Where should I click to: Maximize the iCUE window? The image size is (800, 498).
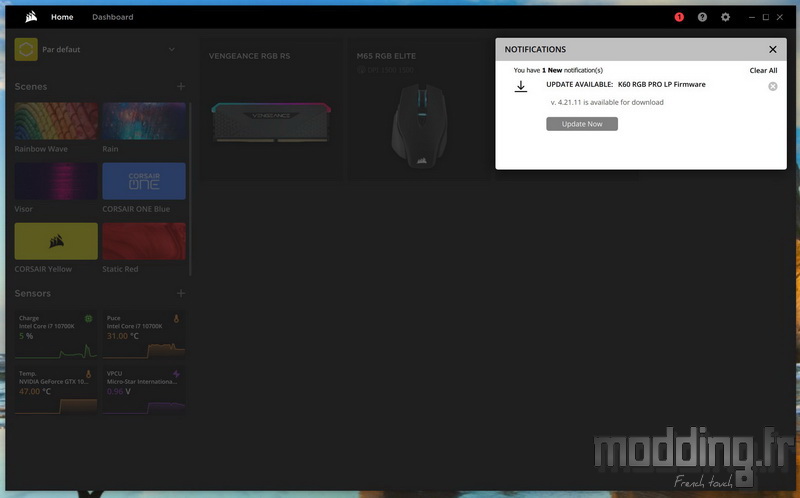tap(766, 17)
